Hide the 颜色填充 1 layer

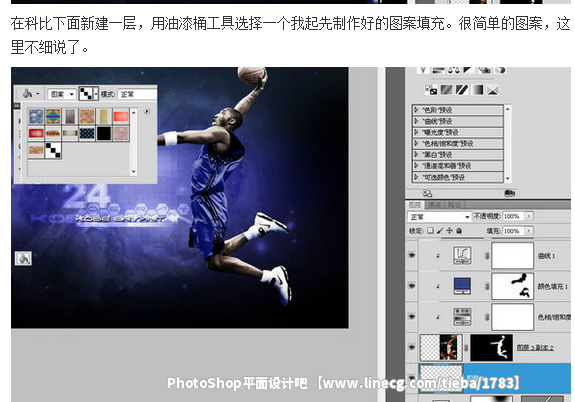click(412, 286)
